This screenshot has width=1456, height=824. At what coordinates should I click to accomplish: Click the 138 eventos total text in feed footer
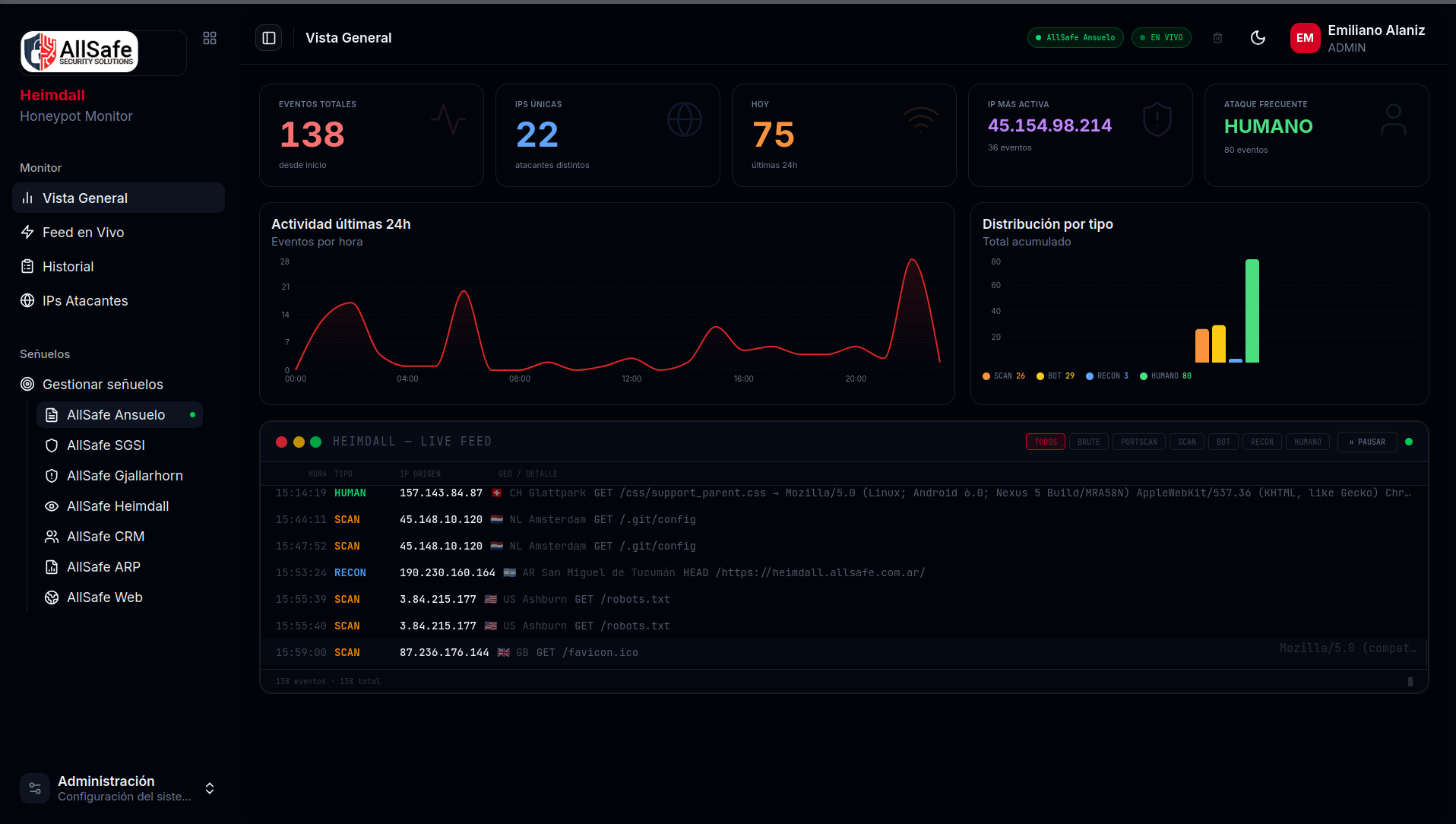[x=328, y=681]
